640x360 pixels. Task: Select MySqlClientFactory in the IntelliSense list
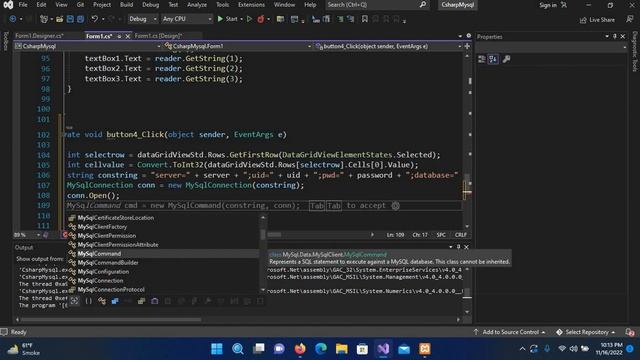pos(102,227)
